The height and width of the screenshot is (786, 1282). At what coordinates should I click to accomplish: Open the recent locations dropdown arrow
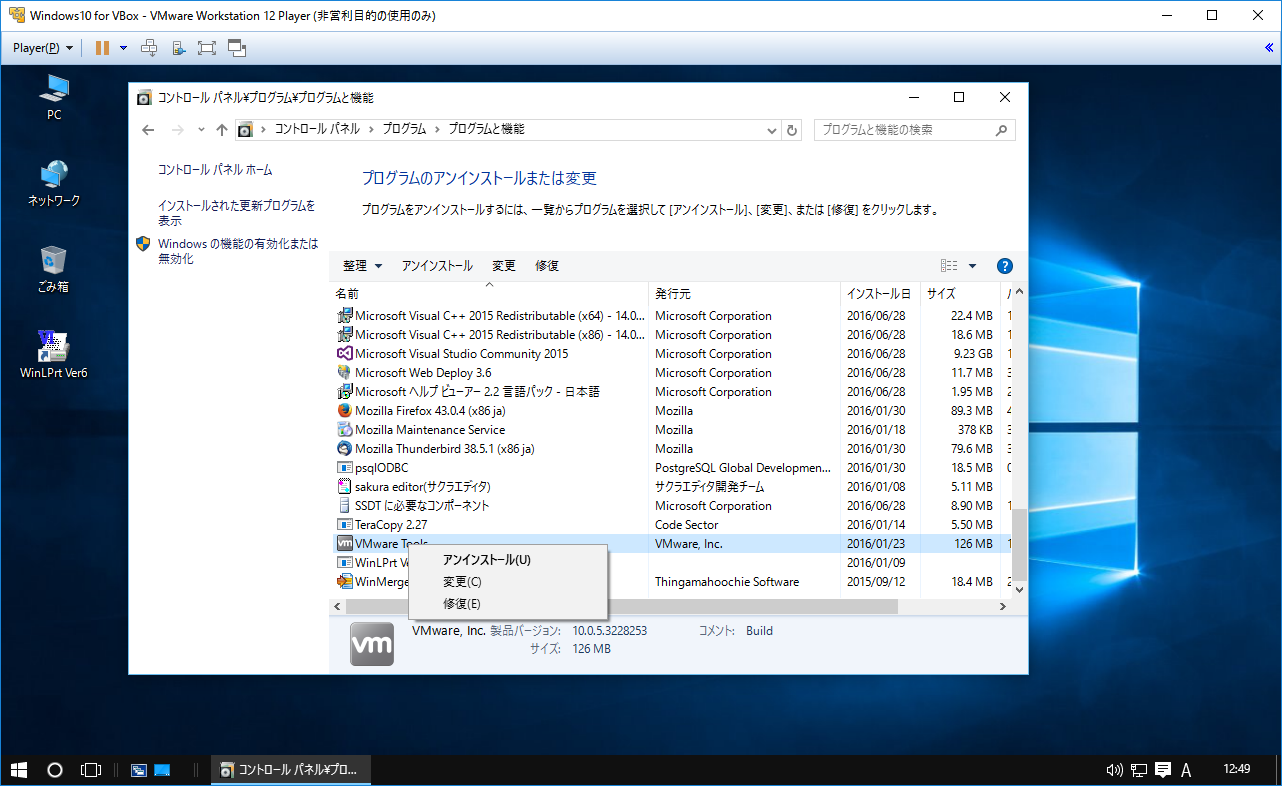point(201,130)
